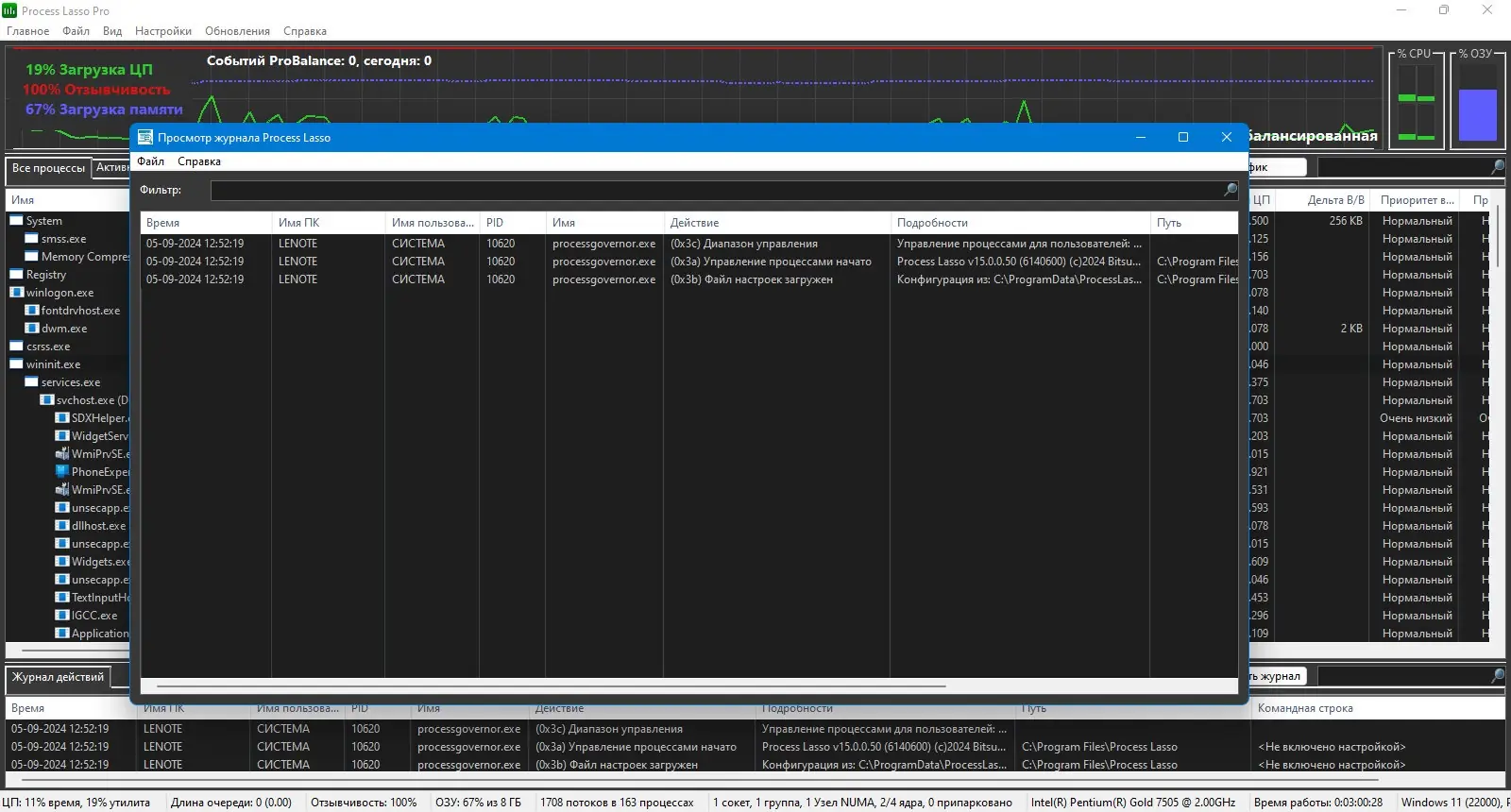Sort log viewer by the Время column header

click(x=206, y=223)
